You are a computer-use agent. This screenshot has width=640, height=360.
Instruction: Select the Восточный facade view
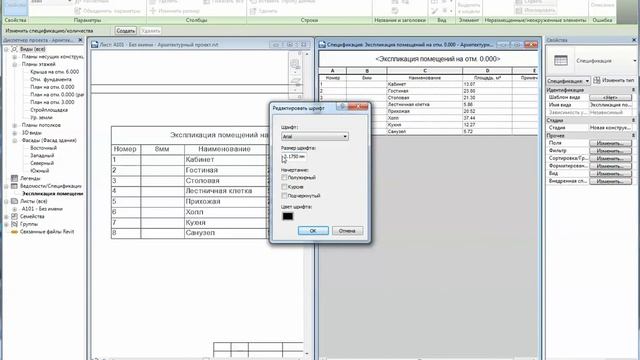coord(43,148)
